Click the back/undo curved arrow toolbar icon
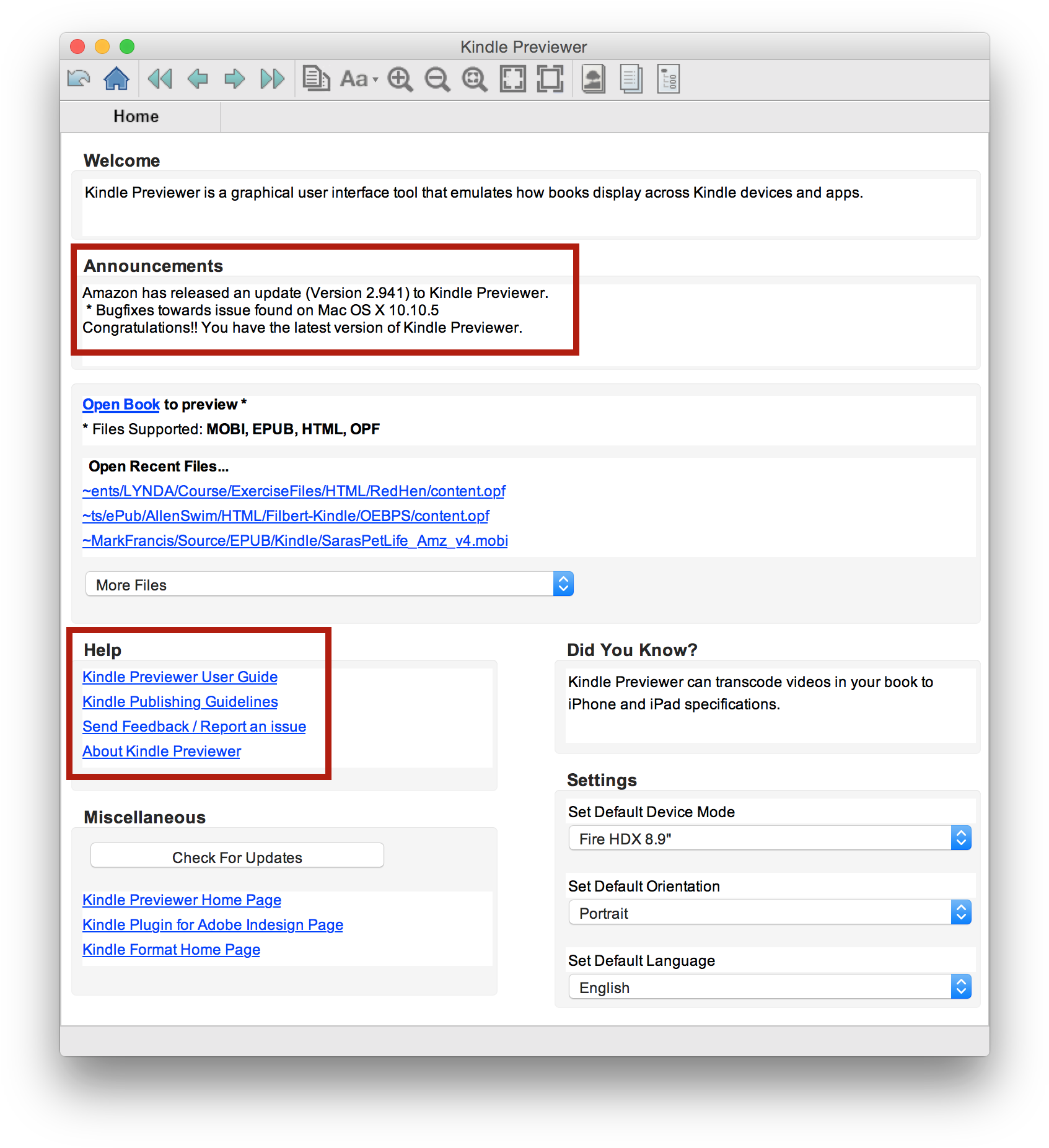This screenshot has height=1148, width=1049. (79, 79)
